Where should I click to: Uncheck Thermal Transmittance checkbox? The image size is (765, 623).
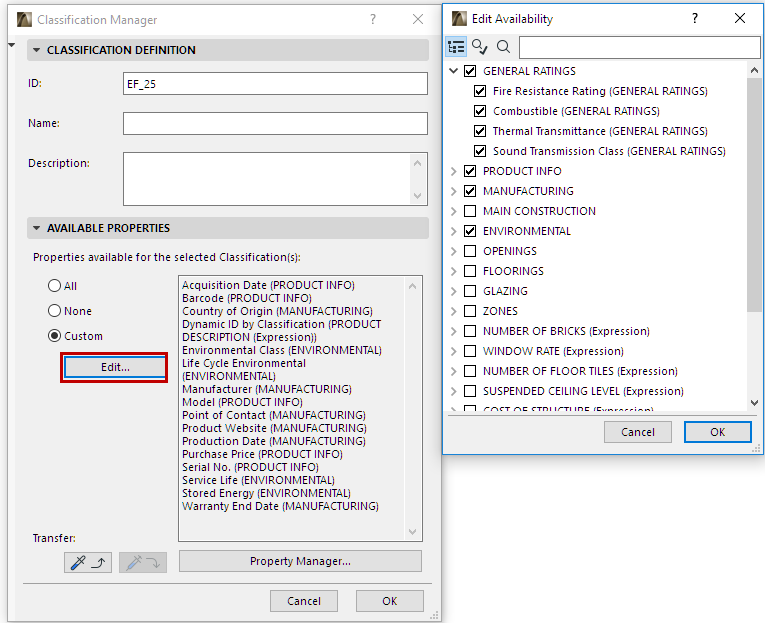[480, 131]
